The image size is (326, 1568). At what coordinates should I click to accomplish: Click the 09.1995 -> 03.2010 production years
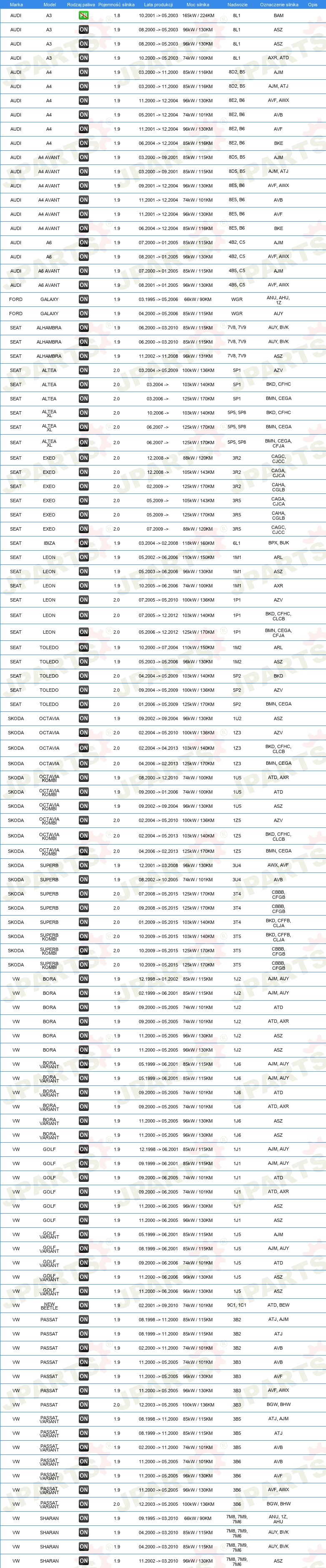tap(158, 1519)
